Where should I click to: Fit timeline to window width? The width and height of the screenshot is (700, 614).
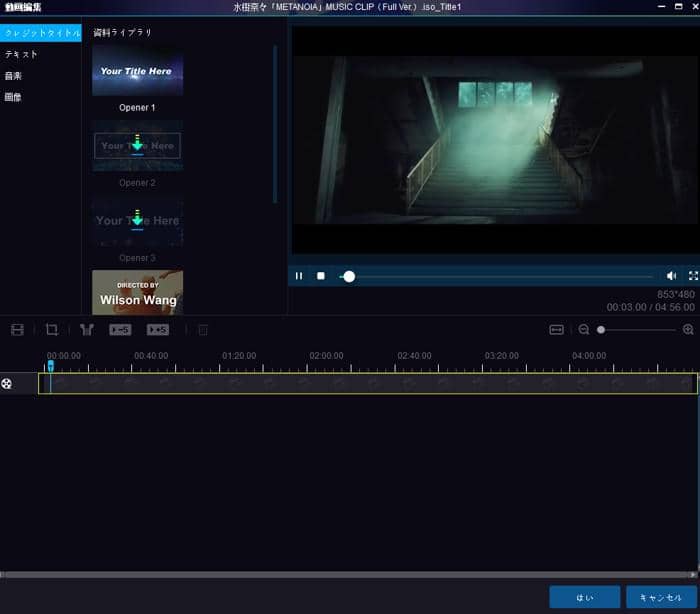tap(557, 329)
